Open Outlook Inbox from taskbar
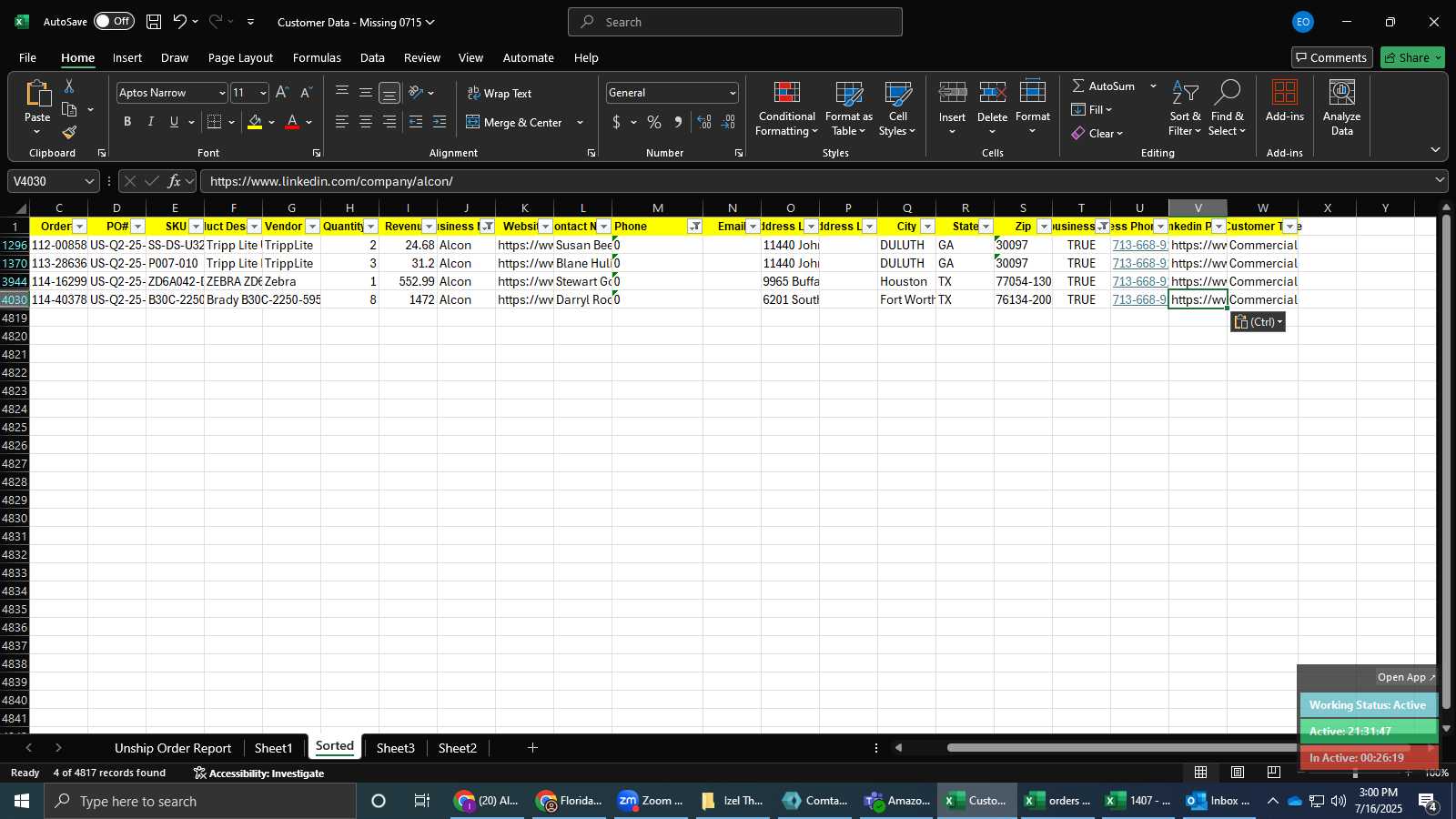This screenshot has width=1456, height=819. 1218,801
